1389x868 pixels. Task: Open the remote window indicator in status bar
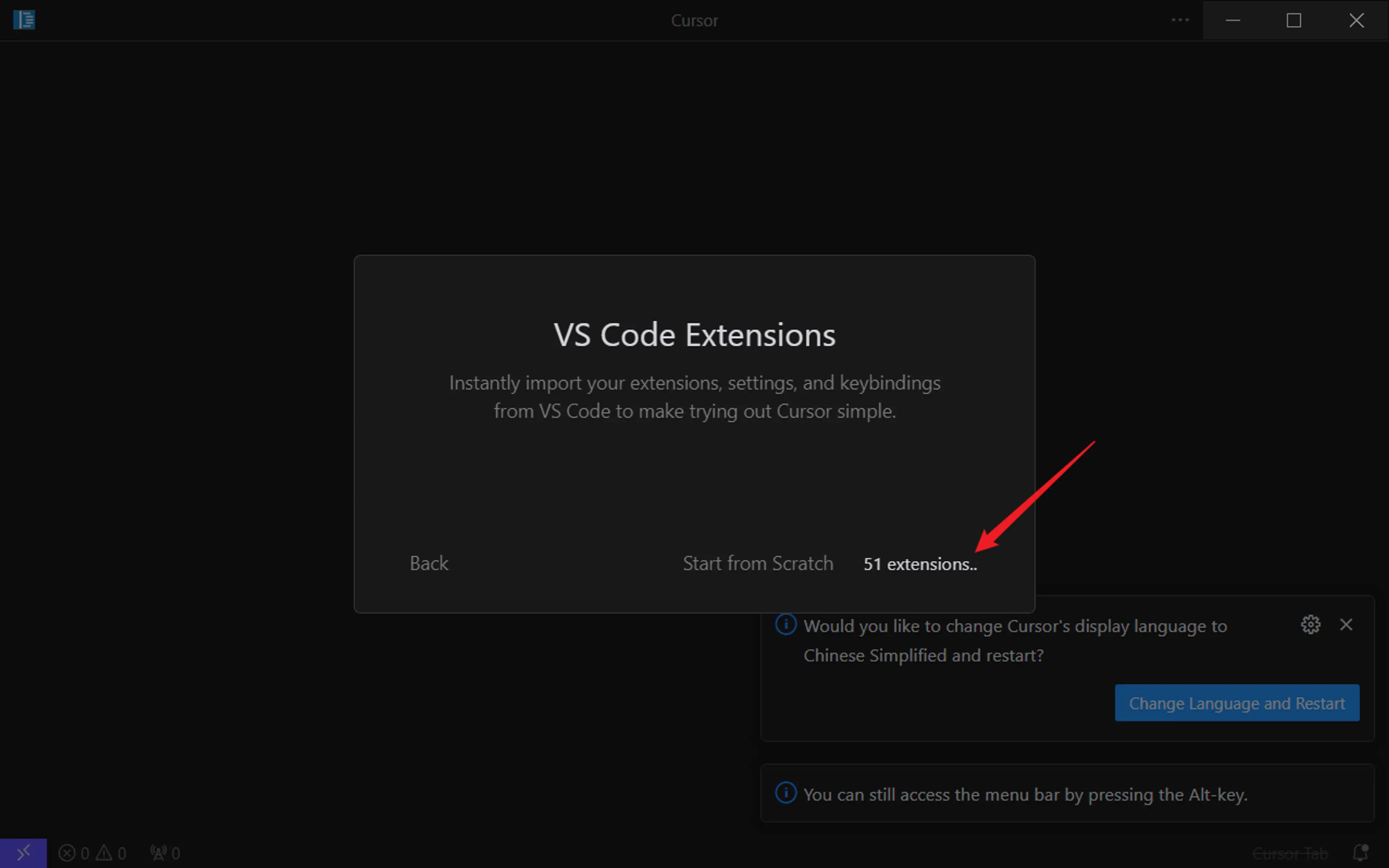tap(23, 853)
